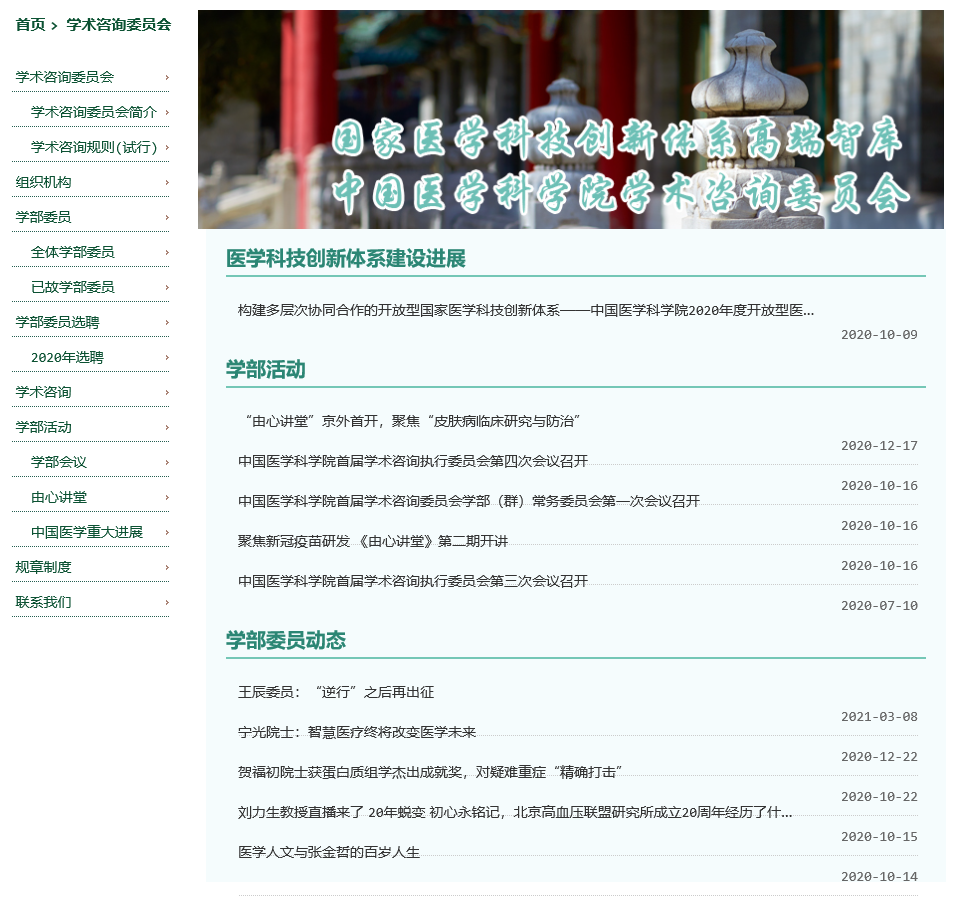Screen dimensions: 966x909
Task: Click arrow icon beside 学术咨询委员会 sidebar item
Action: click(x=167, y=77)
